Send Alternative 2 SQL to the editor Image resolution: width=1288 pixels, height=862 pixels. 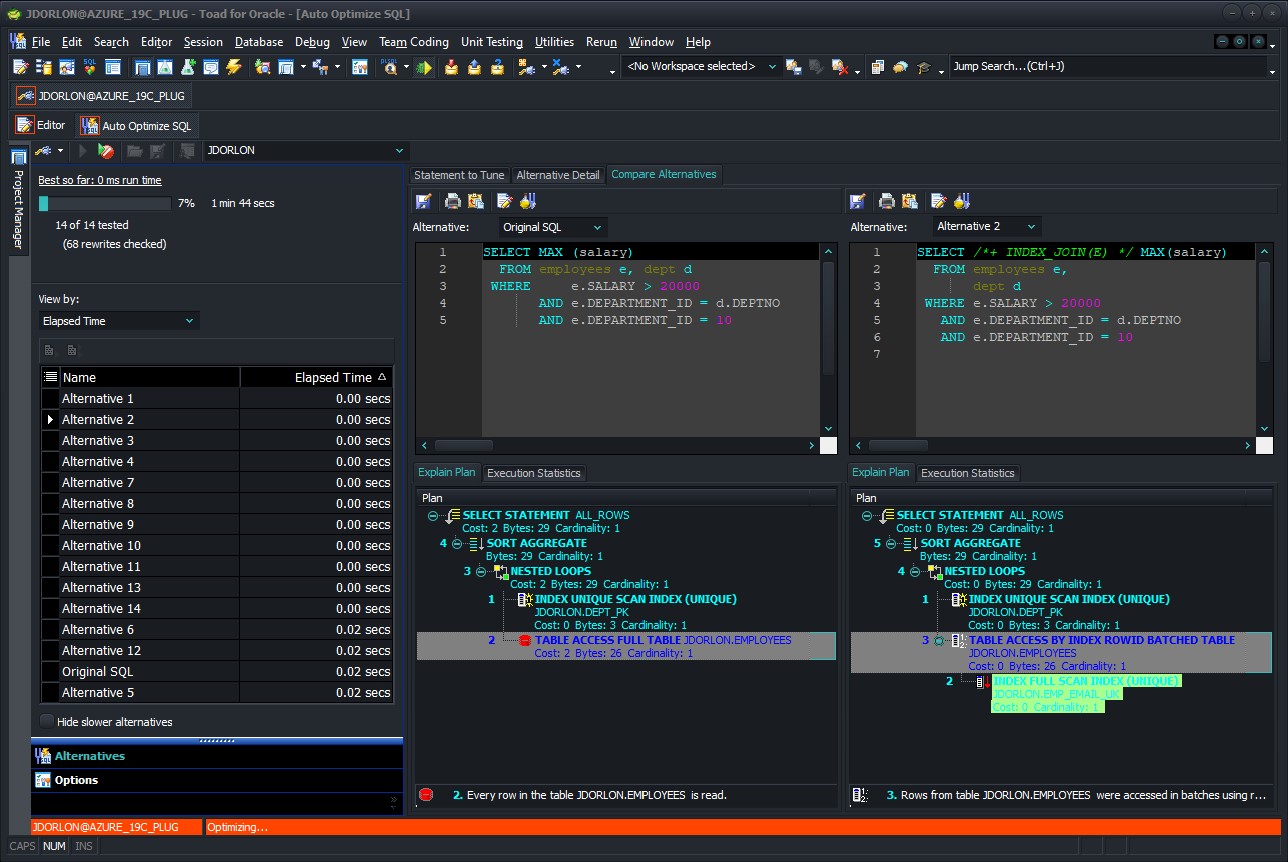tap(938, 200)
